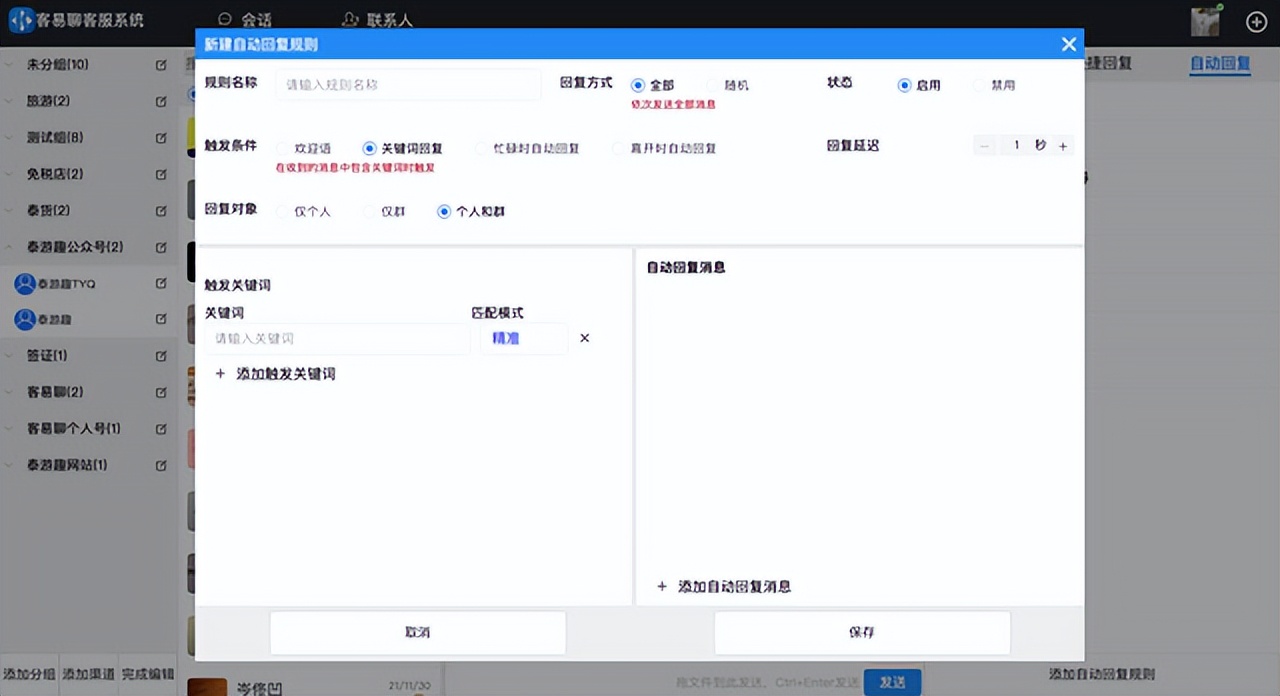
Task: Open the 匹配模式 dropdown showing 精准
Action: point(523,338)
